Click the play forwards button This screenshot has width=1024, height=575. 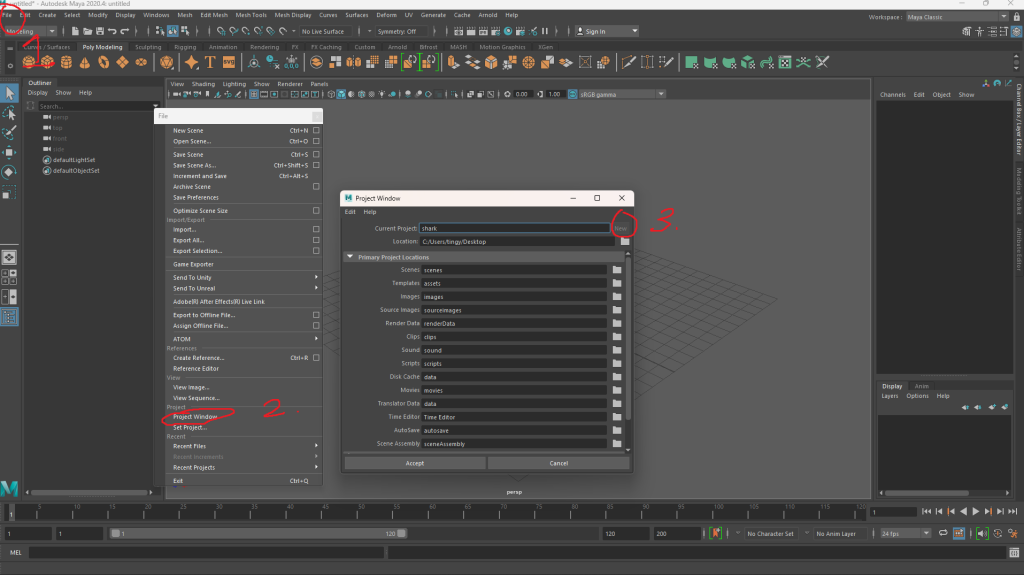976,512
